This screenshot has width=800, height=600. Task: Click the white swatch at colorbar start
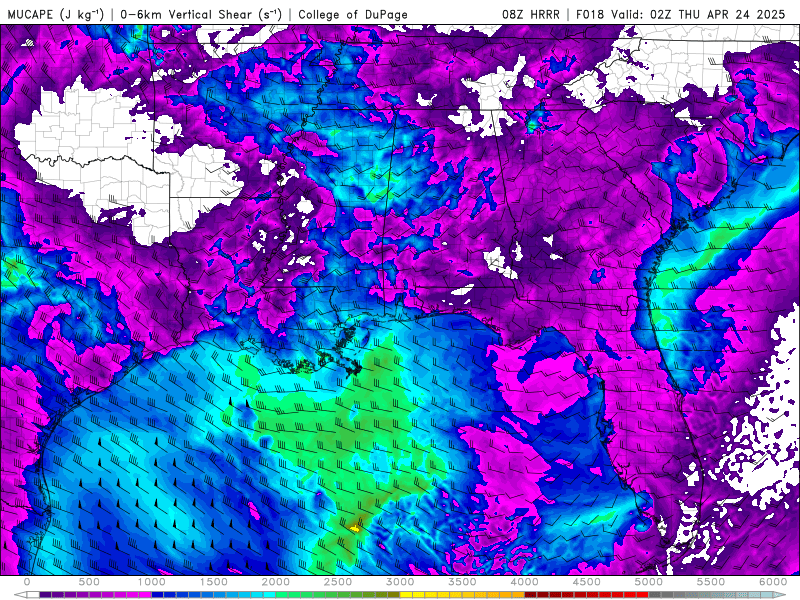33,595
